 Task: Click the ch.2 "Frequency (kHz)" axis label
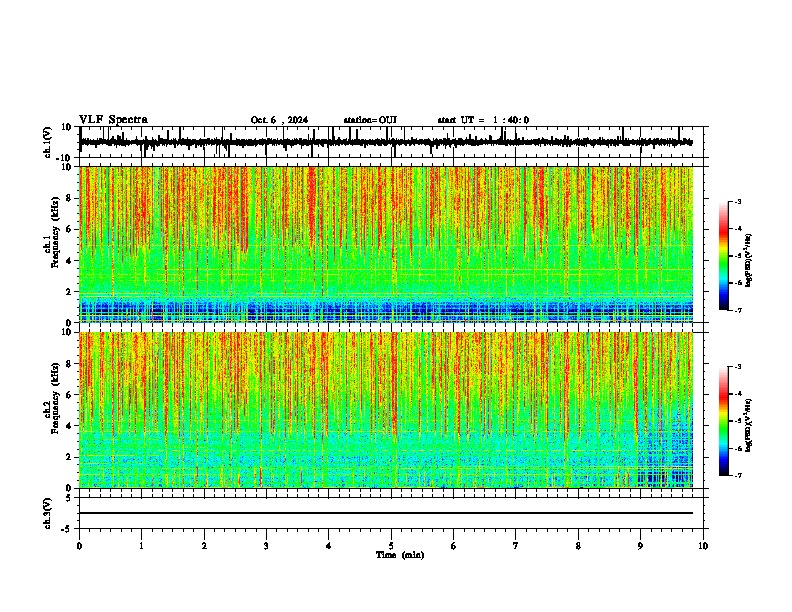55,398
